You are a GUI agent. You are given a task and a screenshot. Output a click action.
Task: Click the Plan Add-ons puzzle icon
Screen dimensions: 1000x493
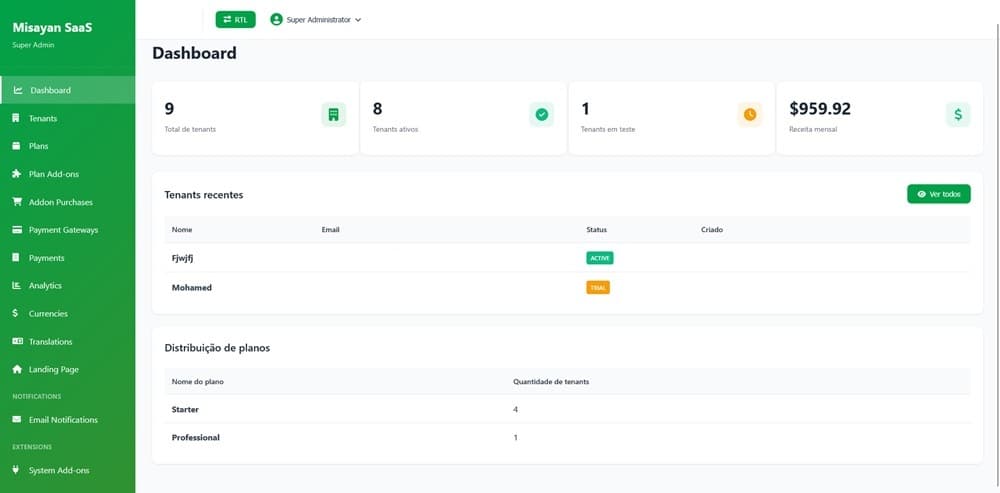(x=16, y=174)
